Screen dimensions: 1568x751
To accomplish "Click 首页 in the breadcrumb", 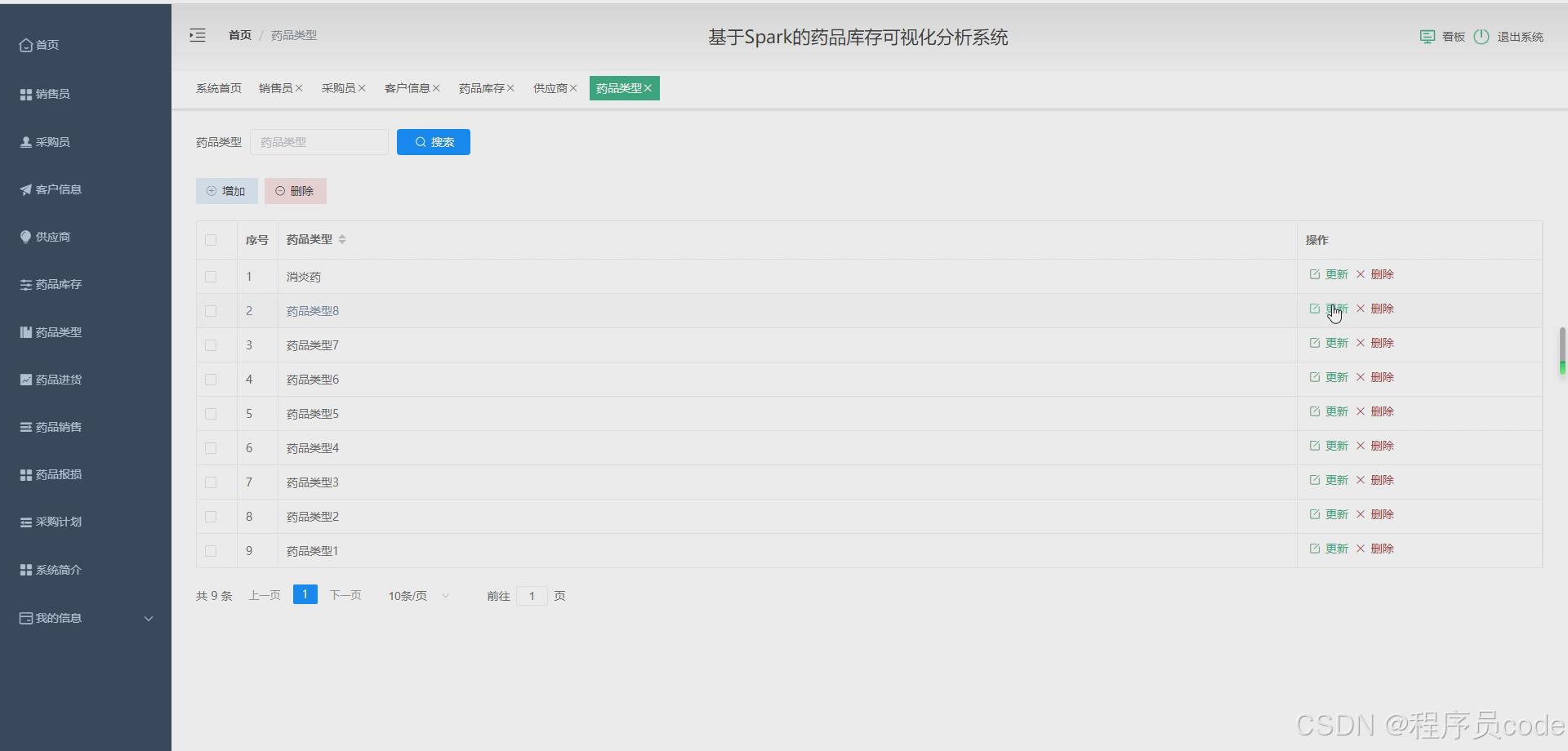I will click(240, 35).
